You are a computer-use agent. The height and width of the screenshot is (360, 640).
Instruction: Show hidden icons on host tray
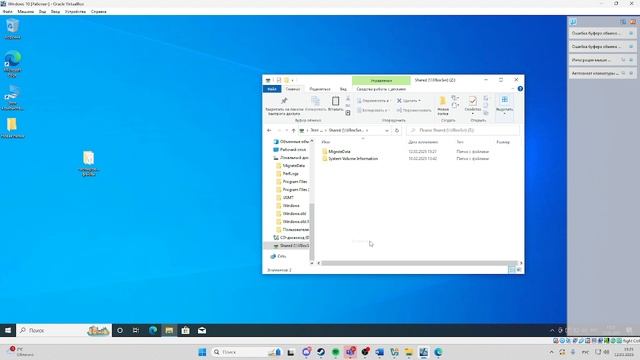click(551, 352)
